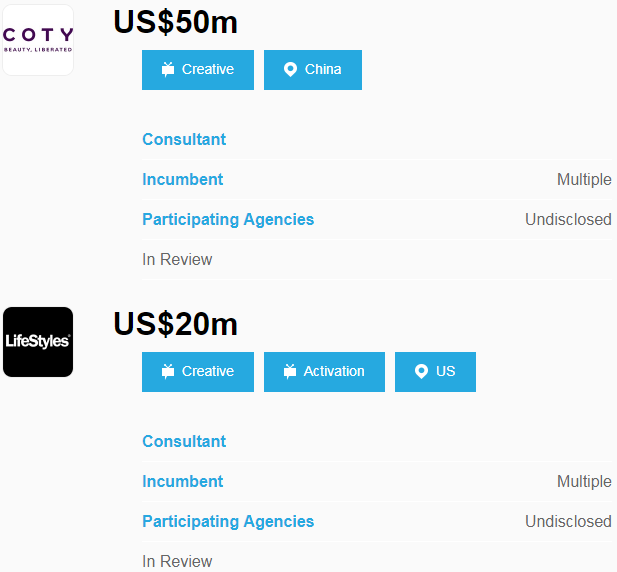Click the Multiple incumbent value for Coty

pyautogui.click(x=584, y=180)
